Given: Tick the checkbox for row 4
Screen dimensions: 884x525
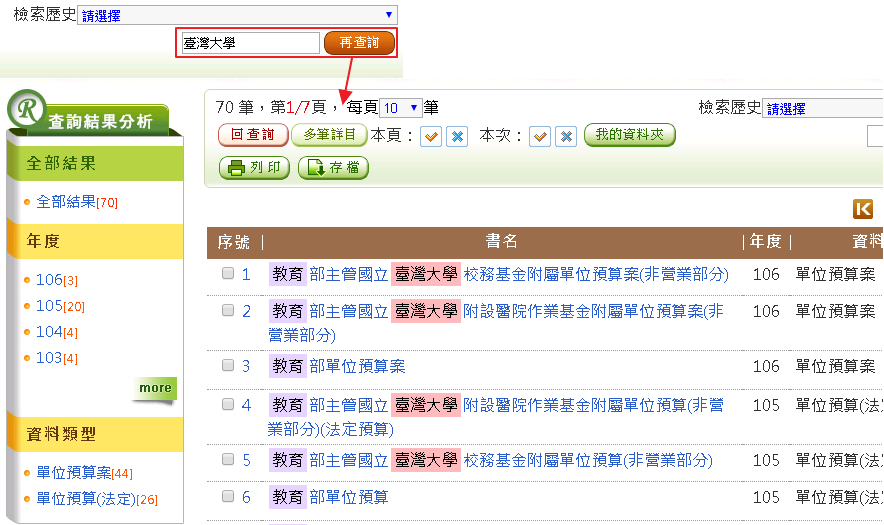Looking at the screenshot, I should click(x=228, y=404).
